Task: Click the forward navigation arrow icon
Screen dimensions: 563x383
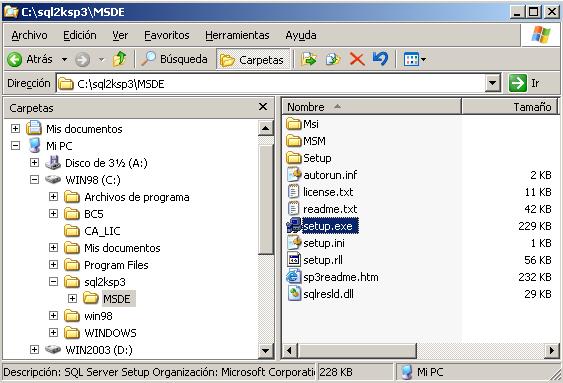Action: (x=82, y=59)
